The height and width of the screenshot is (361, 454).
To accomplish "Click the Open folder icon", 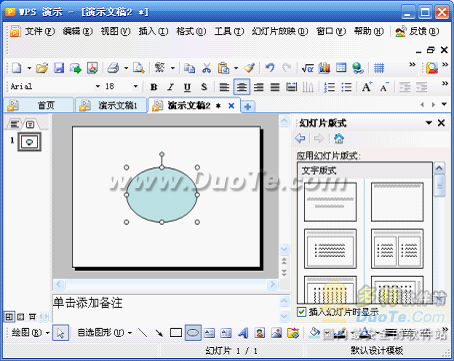I will coord(42,68).
